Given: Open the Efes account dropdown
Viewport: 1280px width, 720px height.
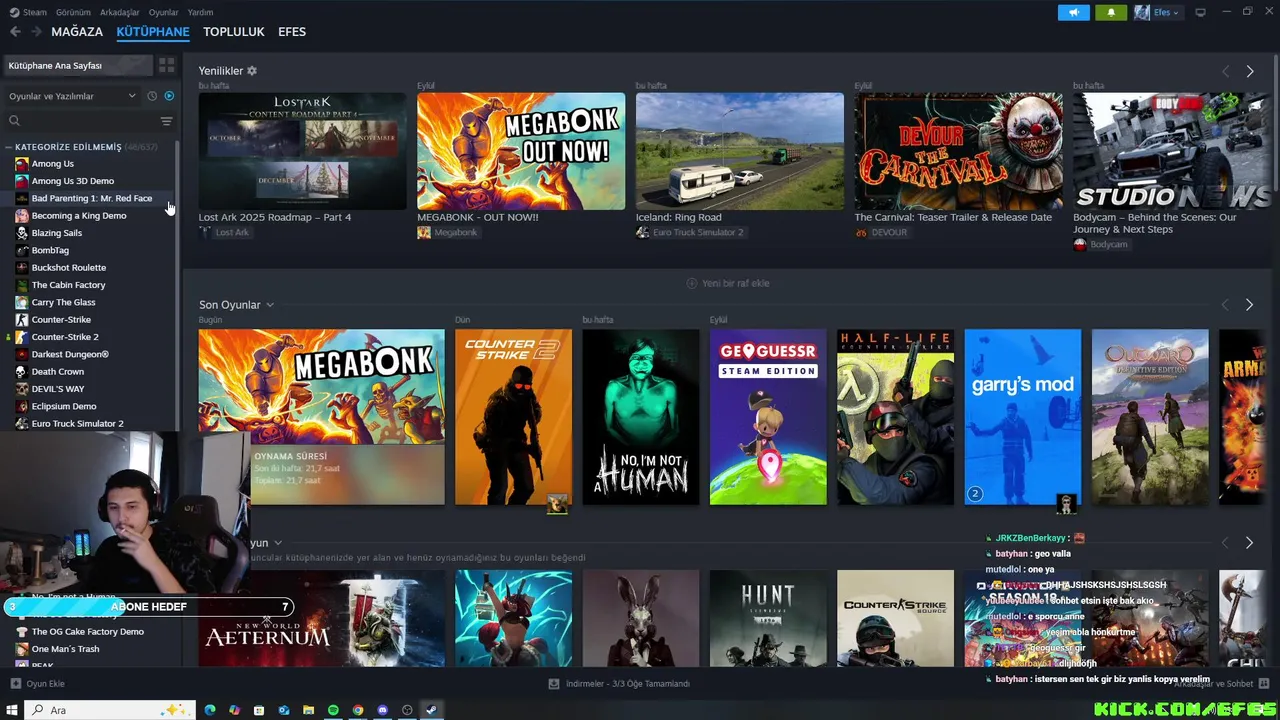Looking at the screenshot, I should (1158, 12).
